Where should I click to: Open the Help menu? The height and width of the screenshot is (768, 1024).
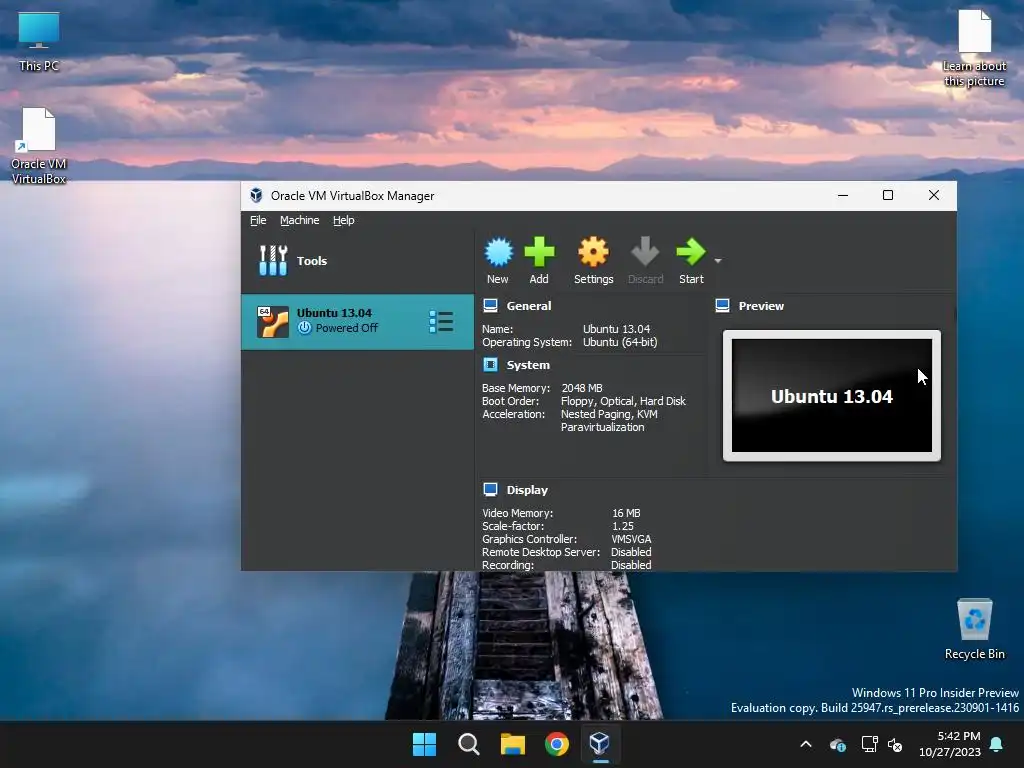click(344, 220)
